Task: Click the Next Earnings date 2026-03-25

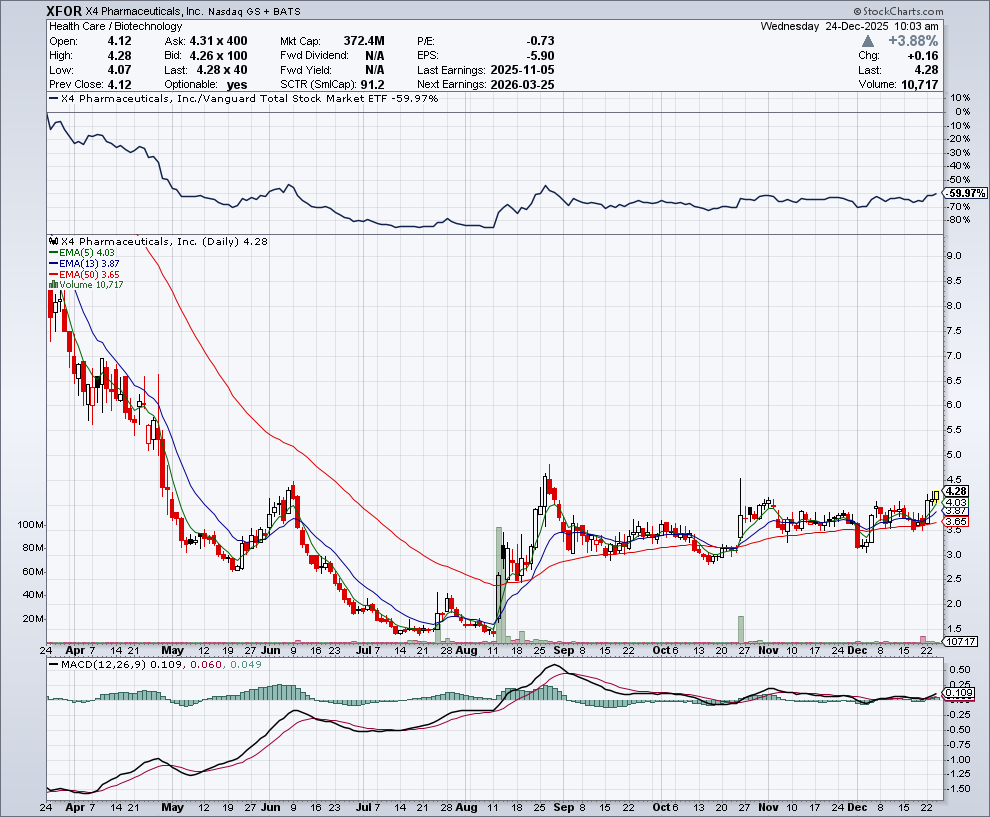Action: tap(522, 85)
